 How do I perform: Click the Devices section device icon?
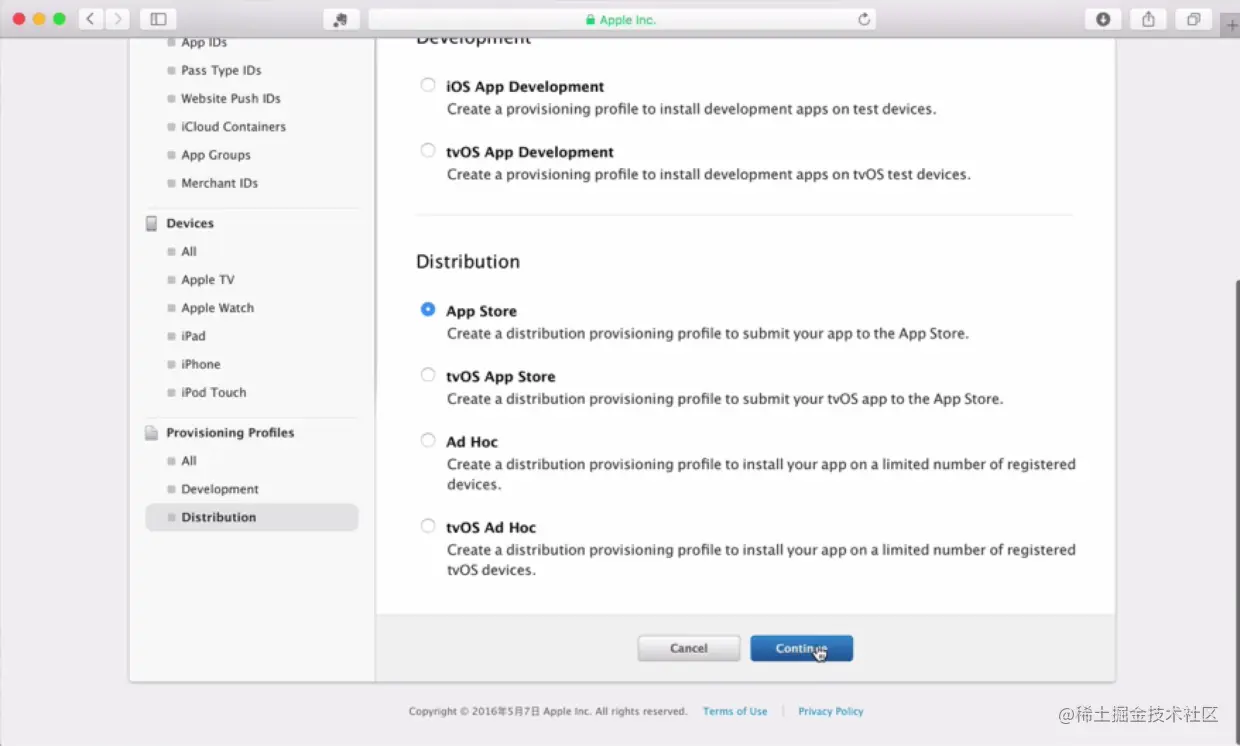coord(152,223)
